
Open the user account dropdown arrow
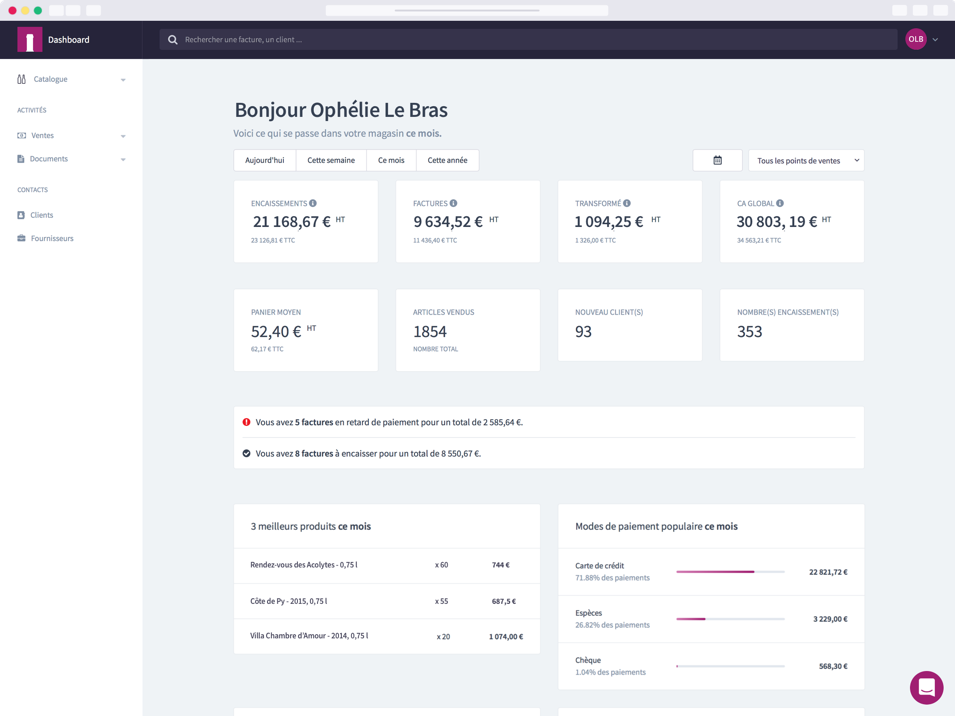pyautogui.click(x=936, y=40)
